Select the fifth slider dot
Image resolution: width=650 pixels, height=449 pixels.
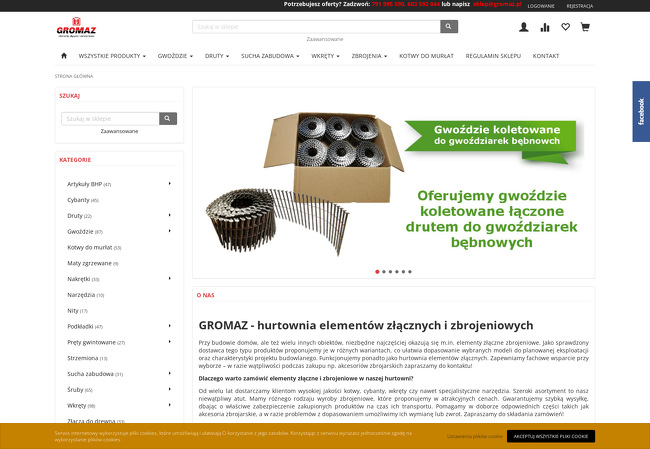click(x=403, y=272)
